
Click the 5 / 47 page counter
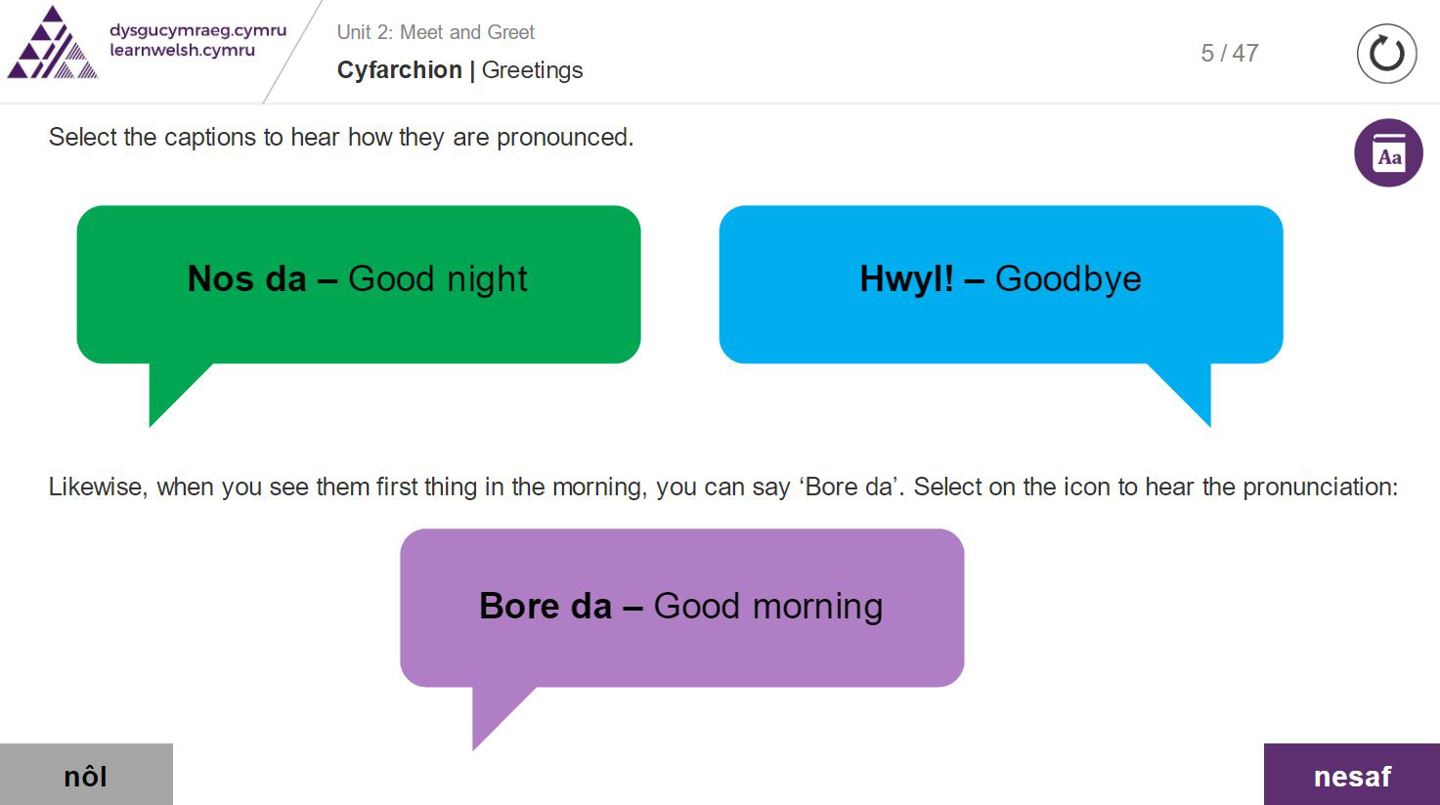pos(1229,53)
